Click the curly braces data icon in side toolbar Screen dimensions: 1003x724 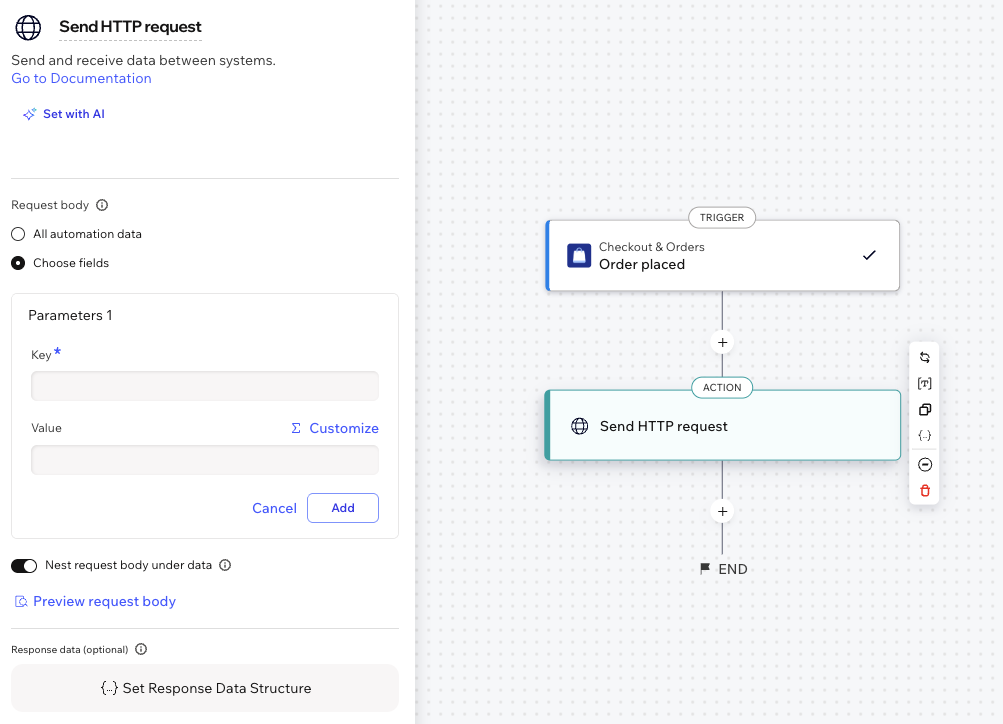coord(924,436)
